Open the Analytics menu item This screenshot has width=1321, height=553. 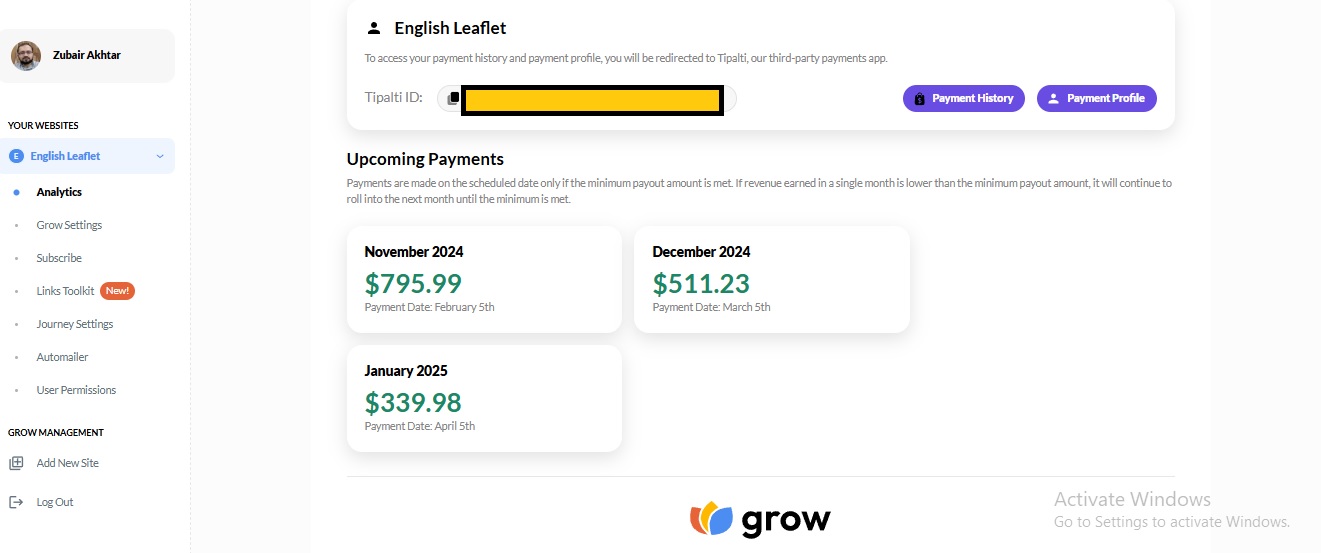pyautogui.click(x=59, y=192)
